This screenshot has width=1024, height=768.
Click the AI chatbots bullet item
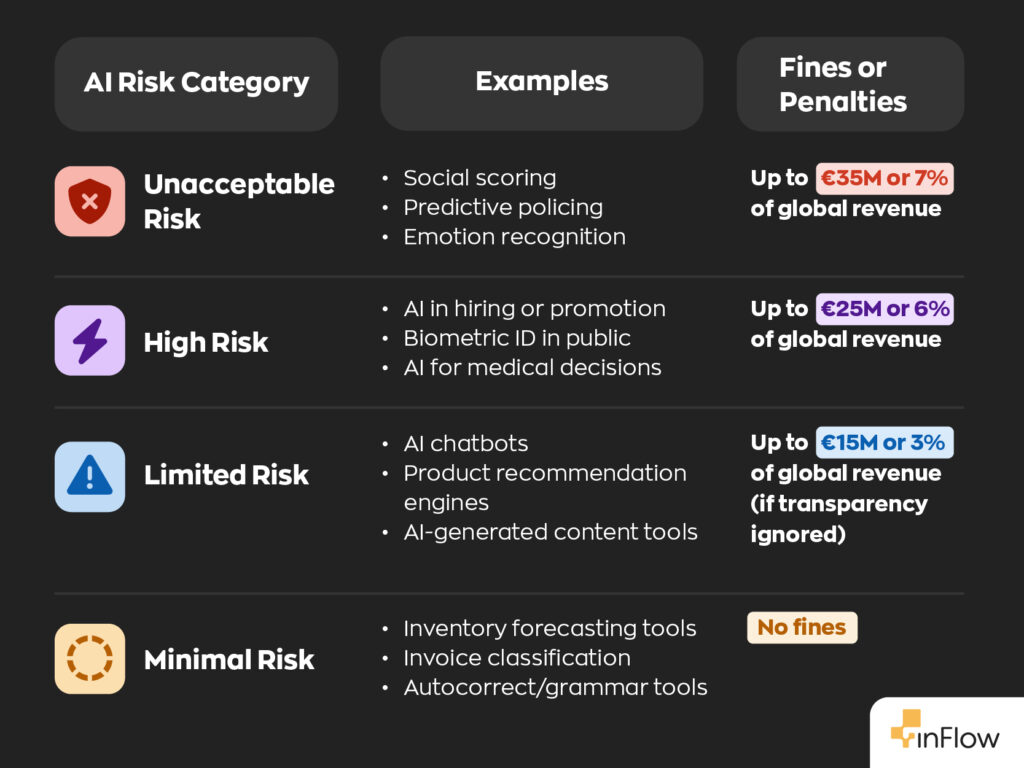465,443
